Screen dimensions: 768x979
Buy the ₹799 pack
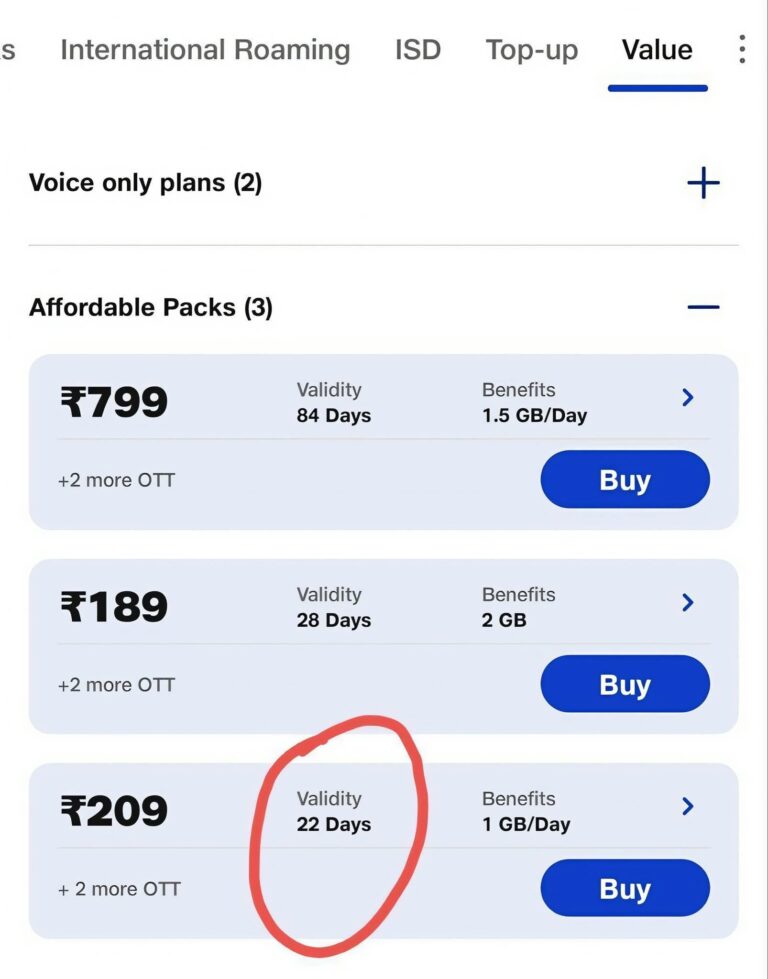click(x=625, y=480)
